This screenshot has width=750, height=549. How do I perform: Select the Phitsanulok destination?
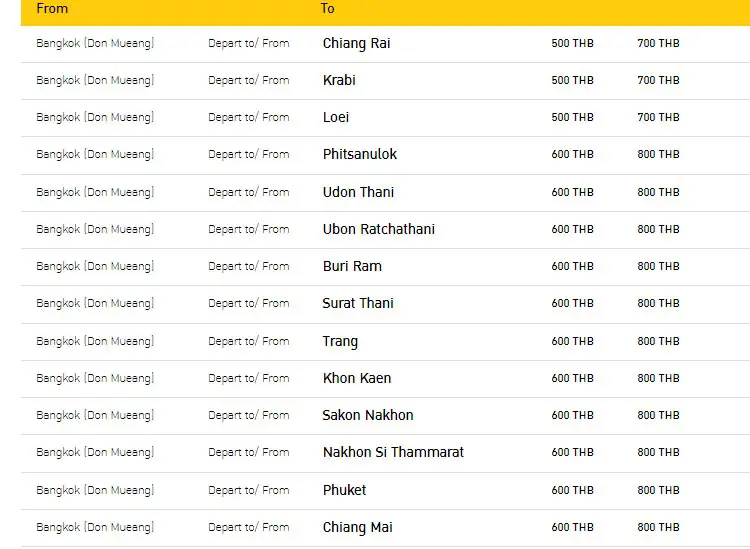360,154
